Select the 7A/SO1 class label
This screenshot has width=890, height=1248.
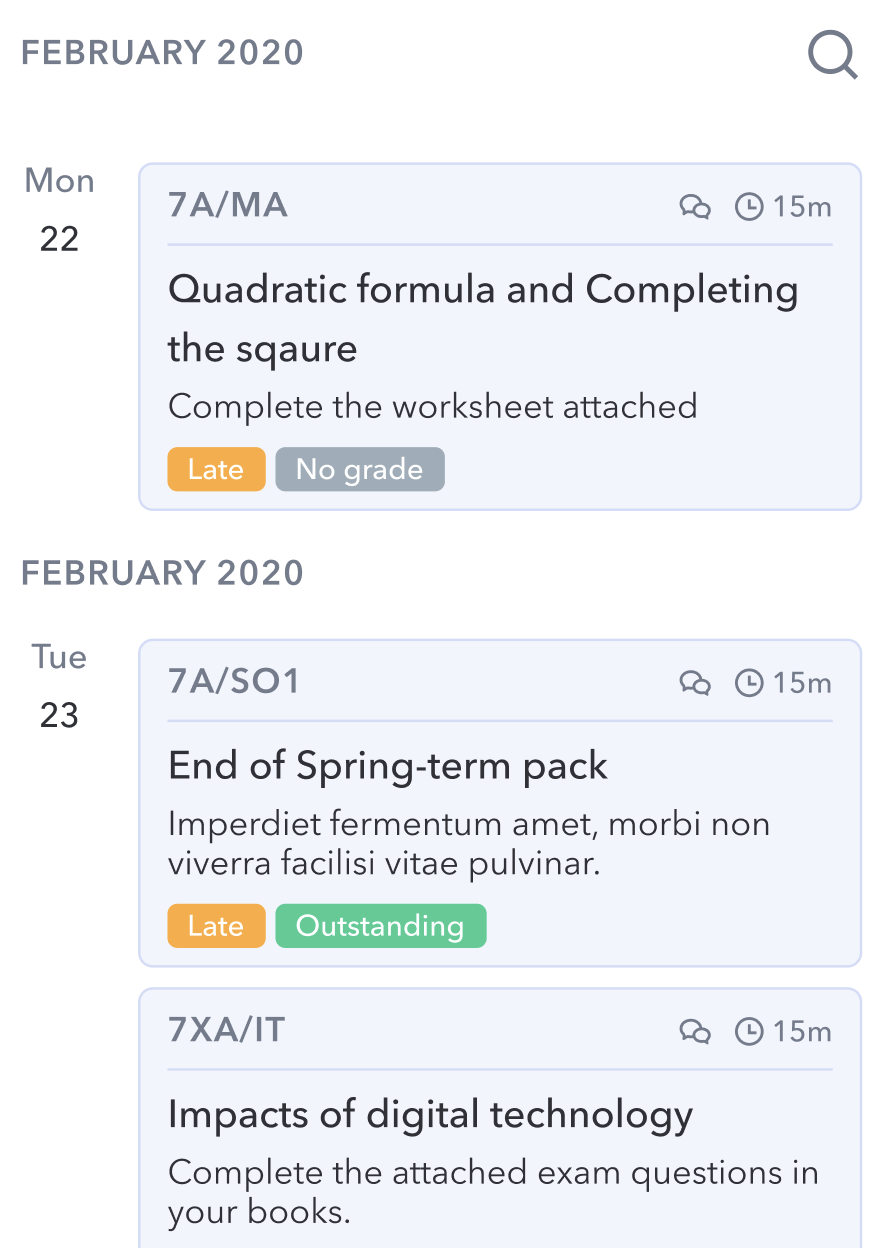[234, 682]
